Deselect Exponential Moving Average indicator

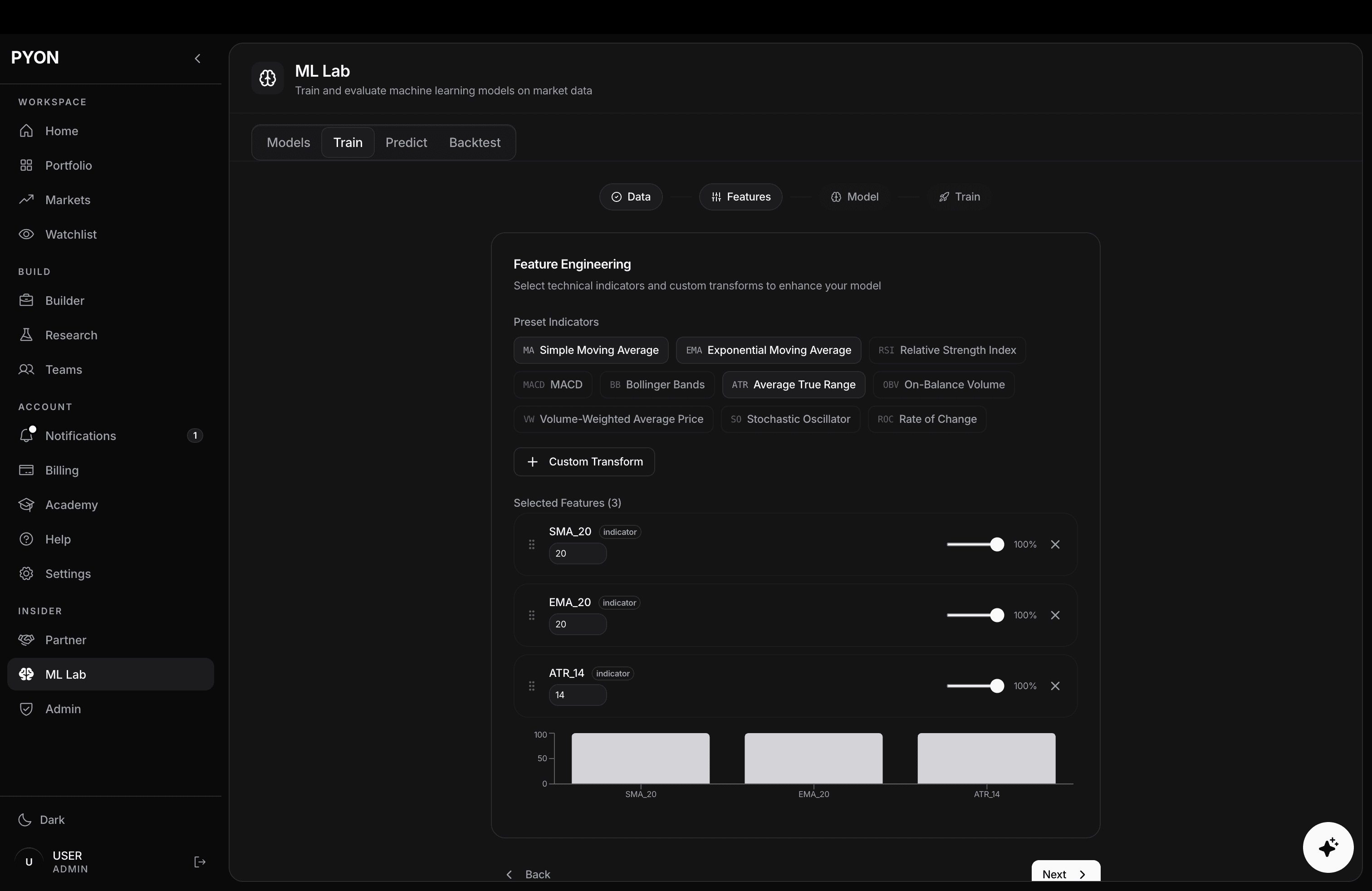[x=769, y=350]
